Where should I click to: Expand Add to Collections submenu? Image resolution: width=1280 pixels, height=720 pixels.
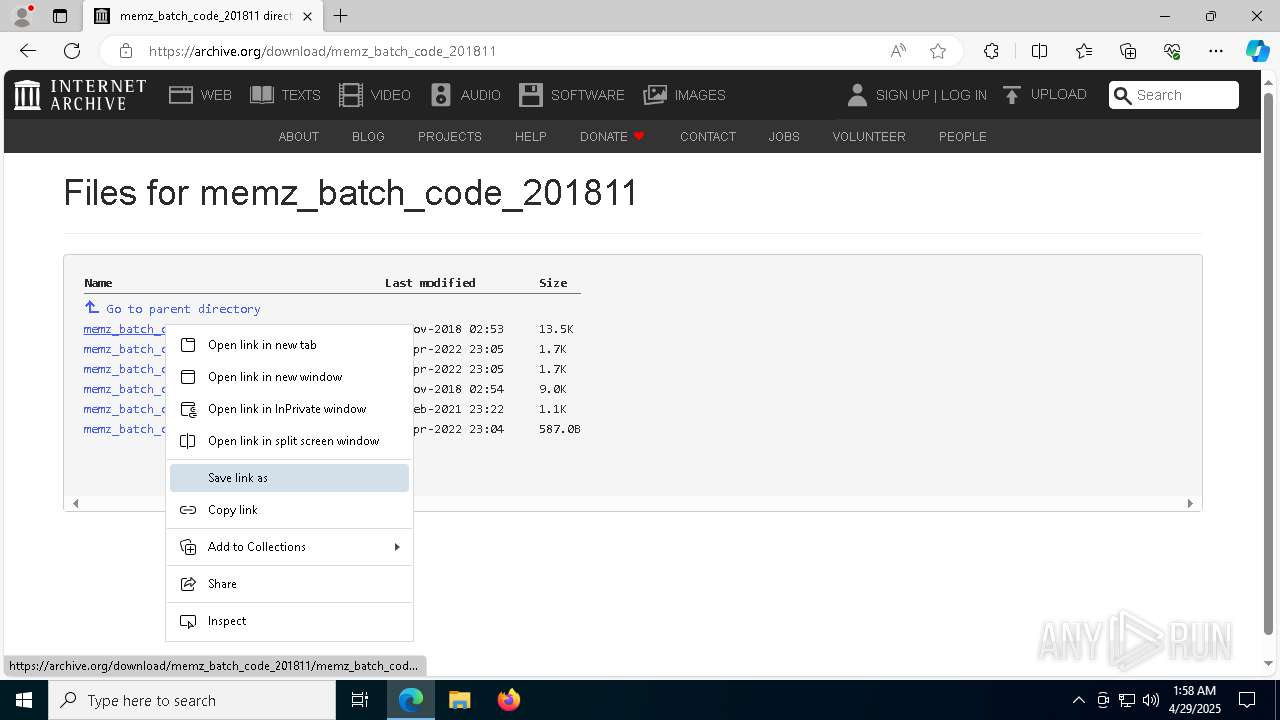(x=289, y=547)
